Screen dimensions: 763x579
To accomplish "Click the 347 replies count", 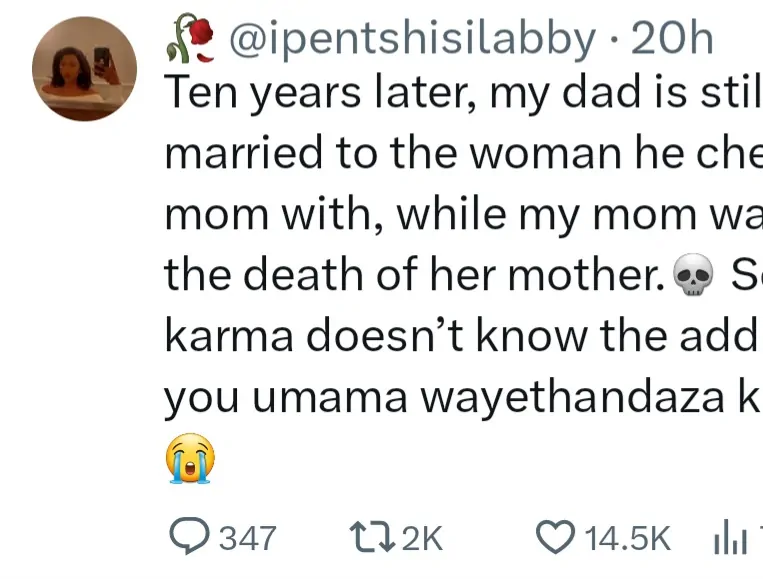I will (247, 538).
